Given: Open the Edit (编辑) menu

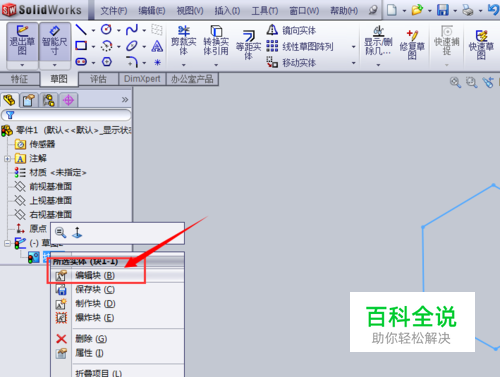Looking at the screenshot, I should point(152,11).
